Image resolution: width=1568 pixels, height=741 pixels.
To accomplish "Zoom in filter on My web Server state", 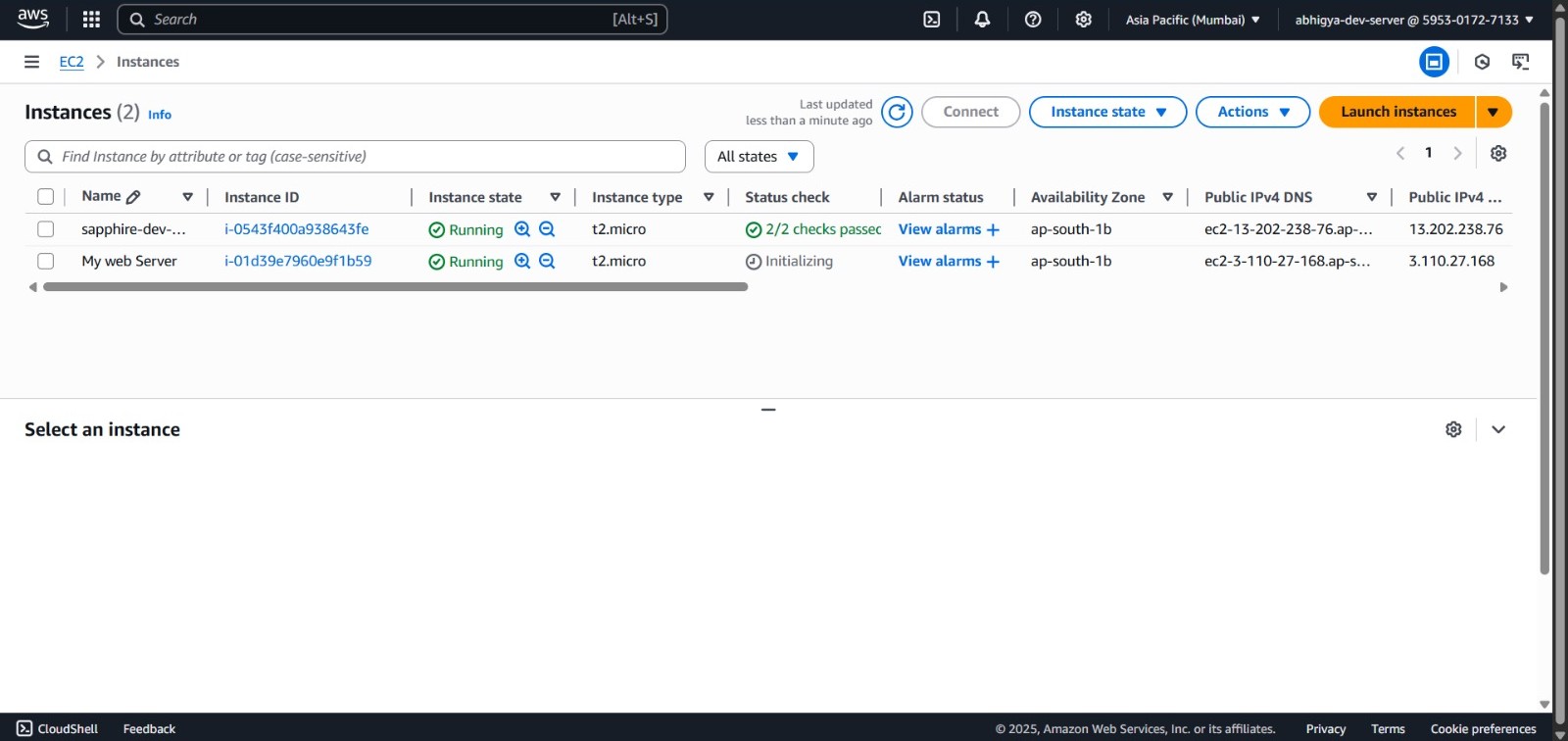I will 522,261.
